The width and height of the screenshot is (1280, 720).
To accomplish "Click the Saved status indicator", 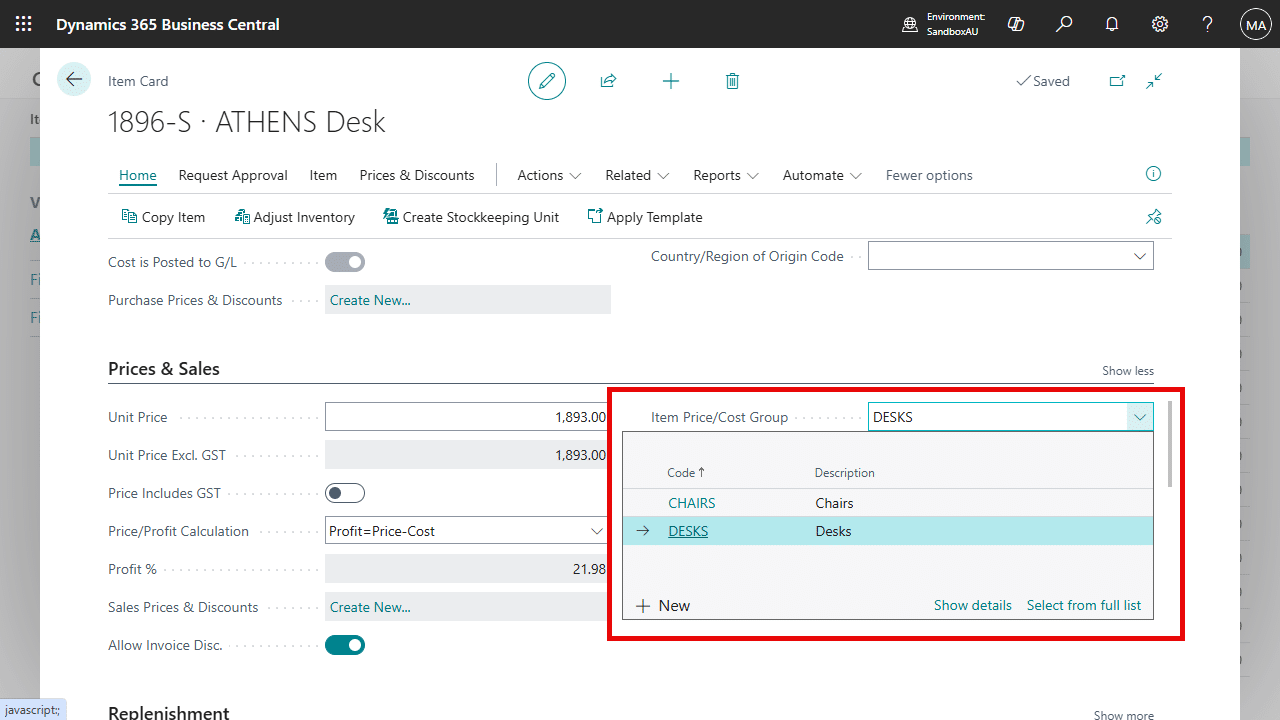I will click(x=1042, y=81).
